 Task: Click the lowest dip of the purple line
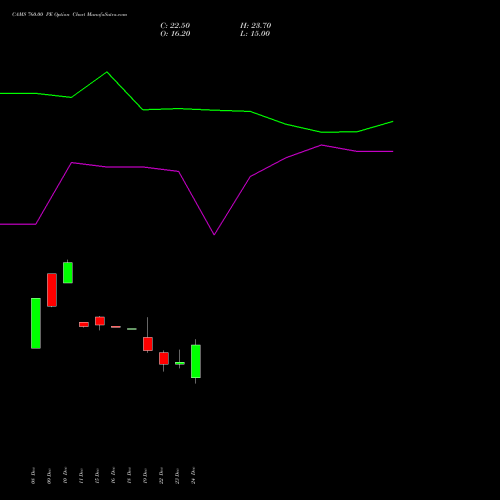tap(214, 234)
